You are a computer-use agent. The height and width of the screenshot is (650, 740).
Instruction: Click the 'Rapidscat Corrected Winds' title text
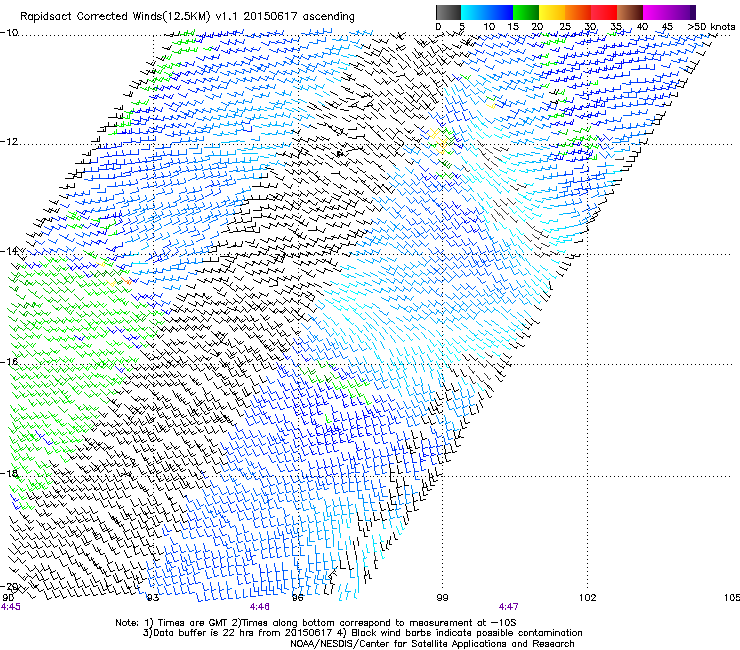(x=91, y=17)
